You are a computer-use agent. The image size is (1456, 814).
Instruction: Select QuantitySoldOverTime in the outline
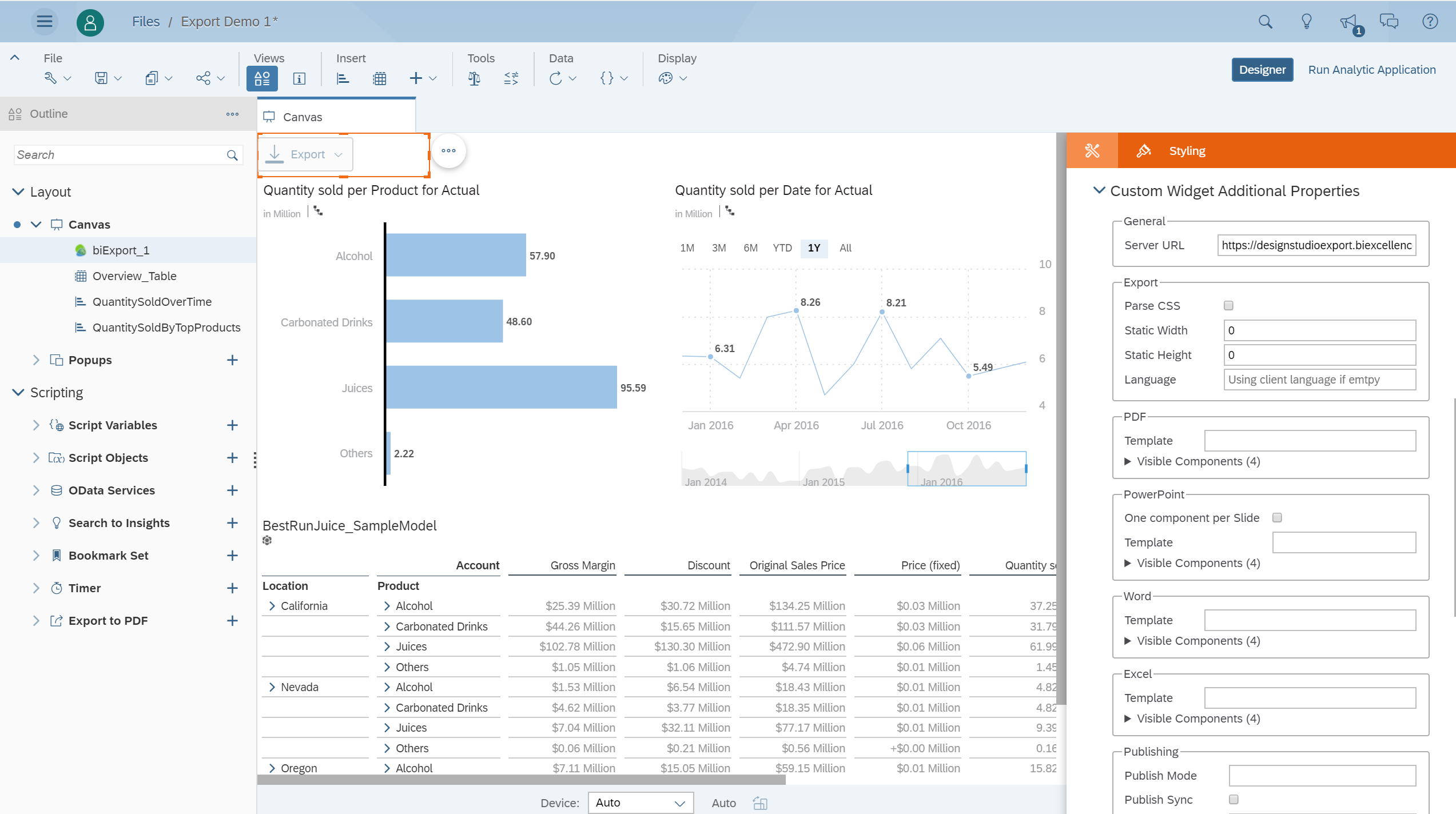click(x=128, y=302)
